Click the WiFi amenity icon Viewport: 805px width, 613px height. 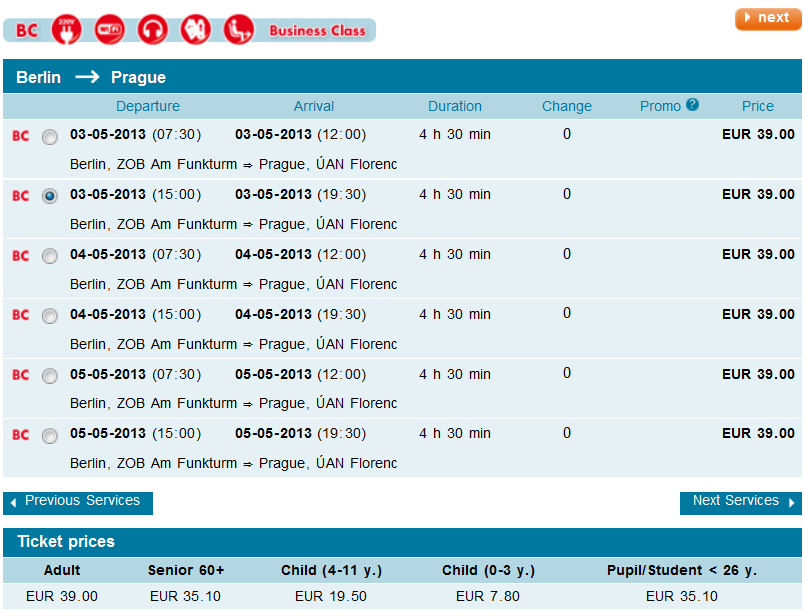[110, 29]
